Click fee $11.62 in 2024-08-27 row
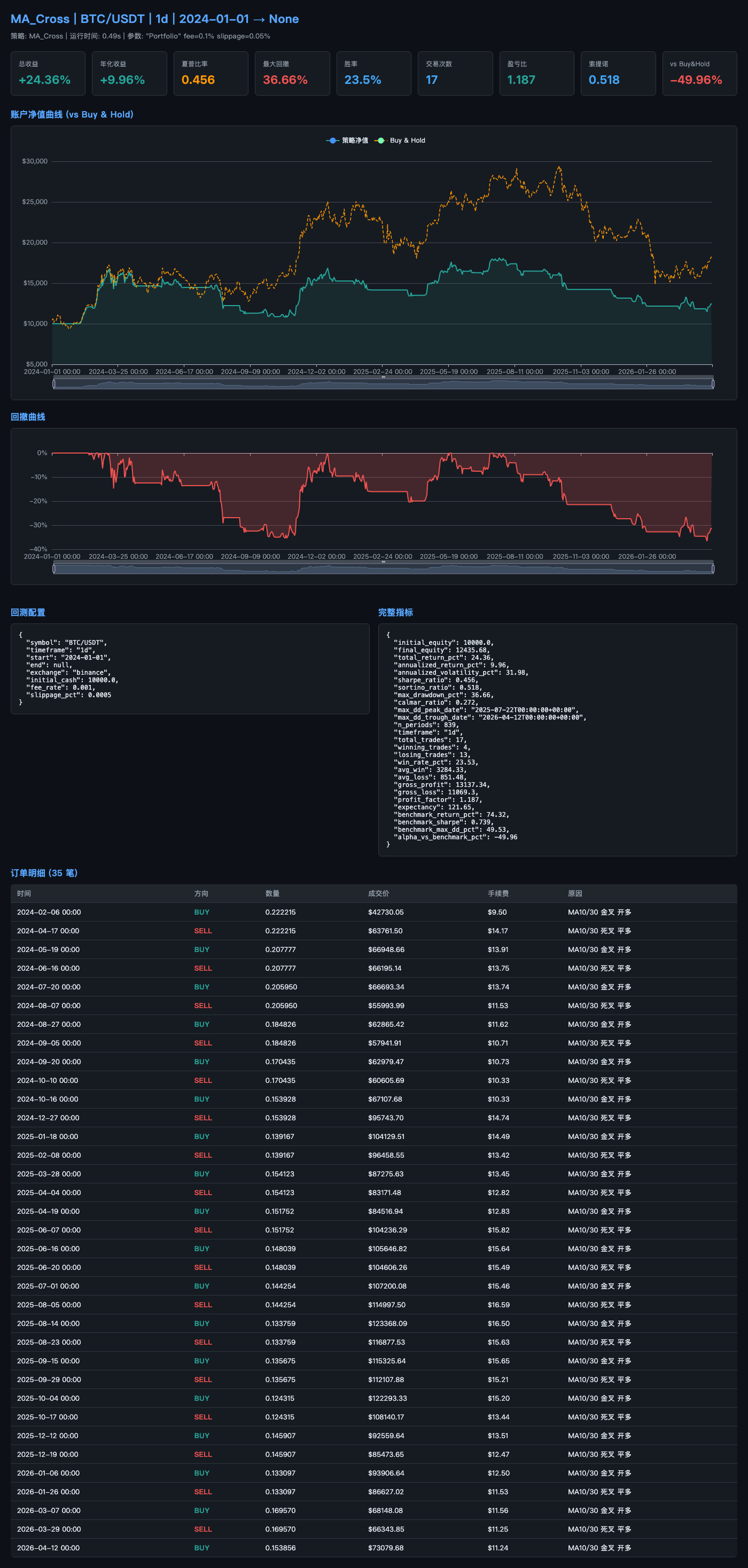The image size is (748, 1568). coord(498,1025)
